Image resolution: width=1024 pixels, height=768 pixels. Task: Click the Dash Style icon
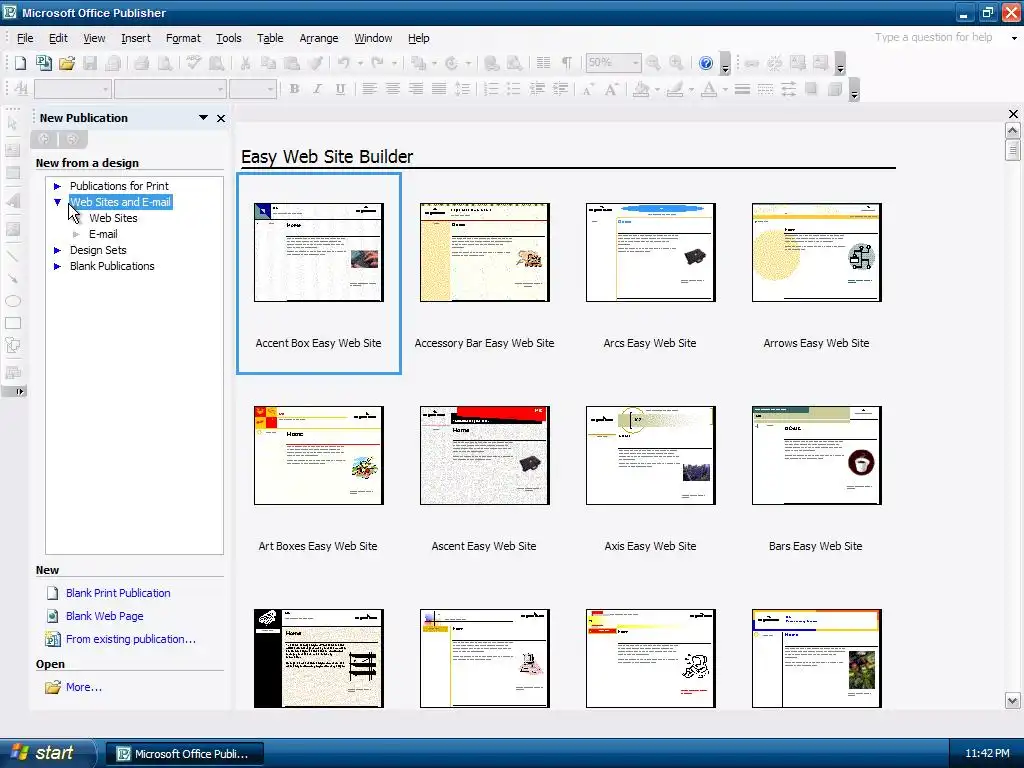click(x=765, y=89)
